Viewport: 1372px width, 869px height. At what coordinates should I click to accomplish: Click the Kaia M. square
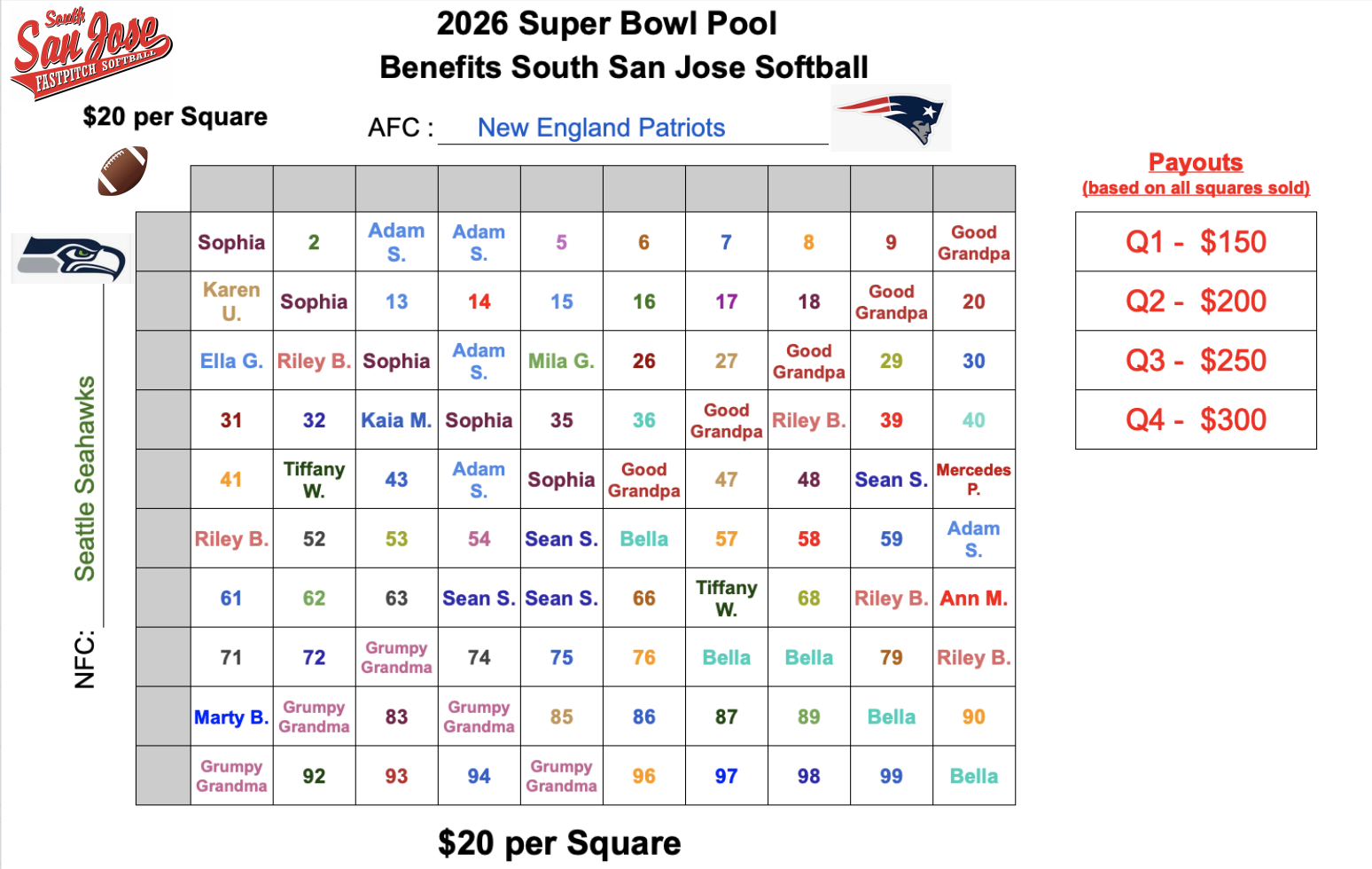tap(396, 420)
